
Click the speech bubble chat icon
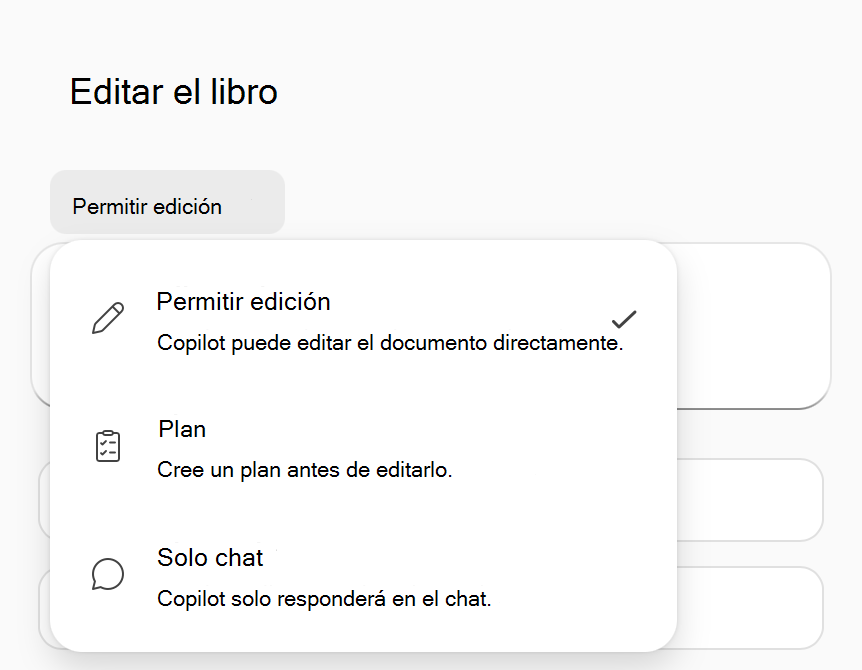point(108,574)
